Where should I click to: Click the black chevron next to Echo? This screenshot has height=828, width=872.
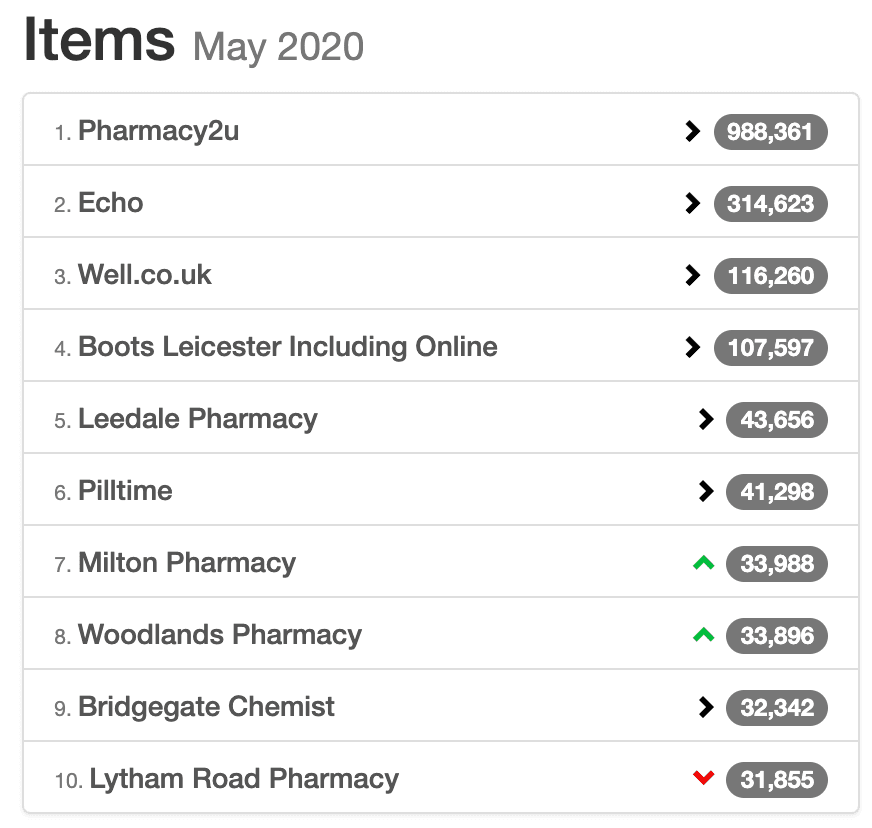coord(692,204)
